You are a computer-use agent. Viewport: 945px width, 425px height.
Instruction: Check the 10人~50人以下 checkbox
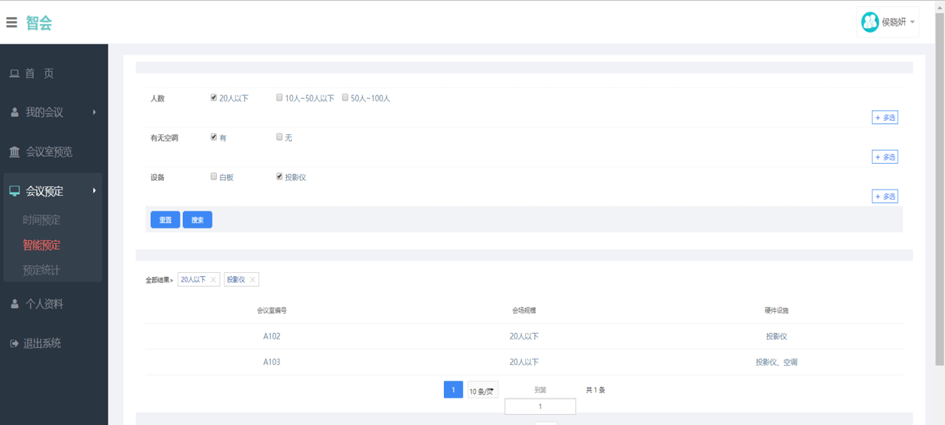click(x=279, y=97)
